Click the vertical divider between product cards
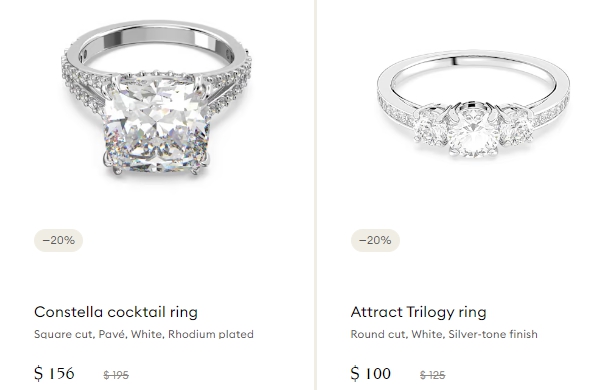This screenshot has width=606, height=390. click(x=316, y=195)
